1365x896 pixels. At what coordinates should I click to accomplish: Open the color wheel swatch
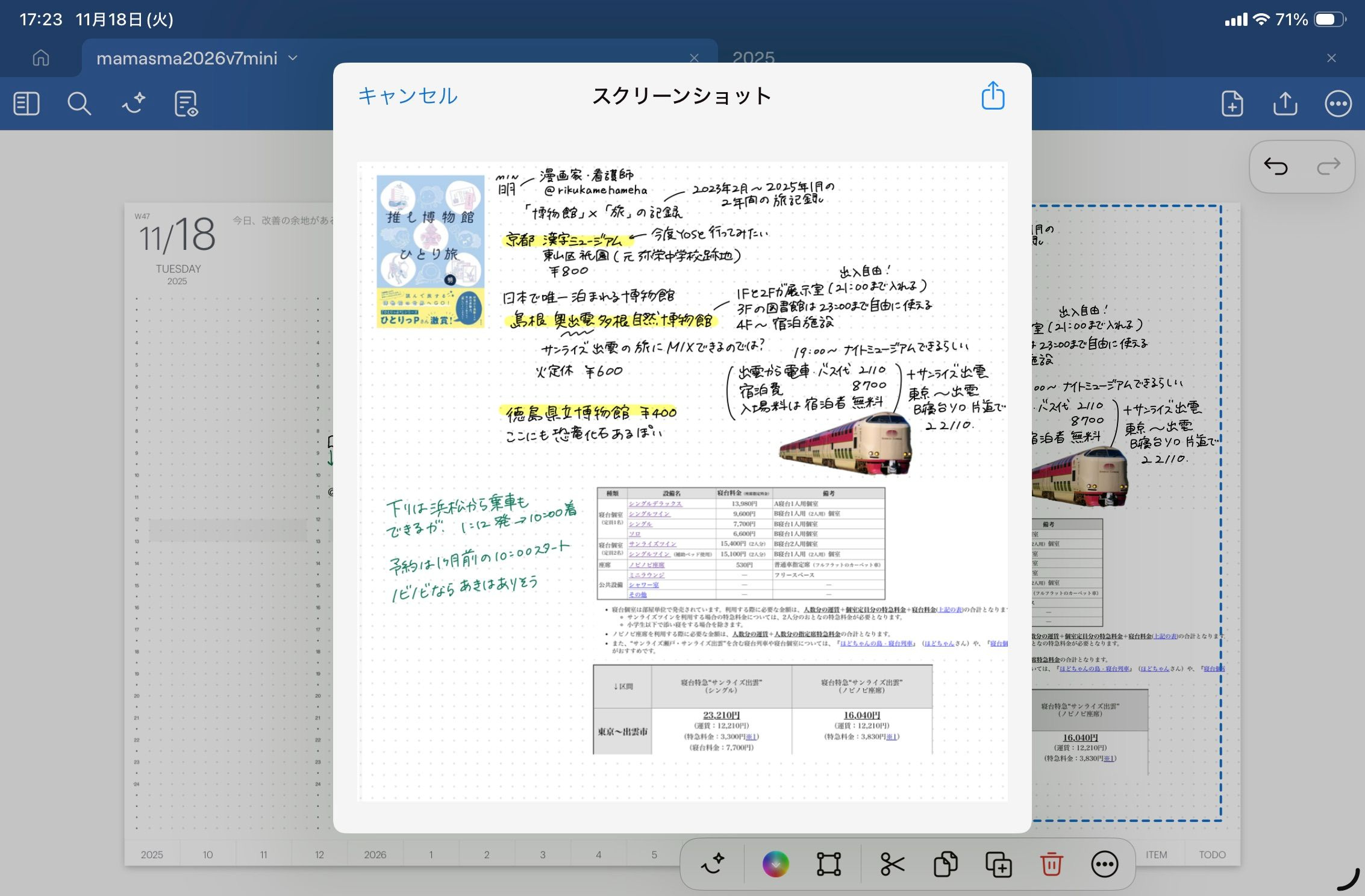click(x=775, y=864)
